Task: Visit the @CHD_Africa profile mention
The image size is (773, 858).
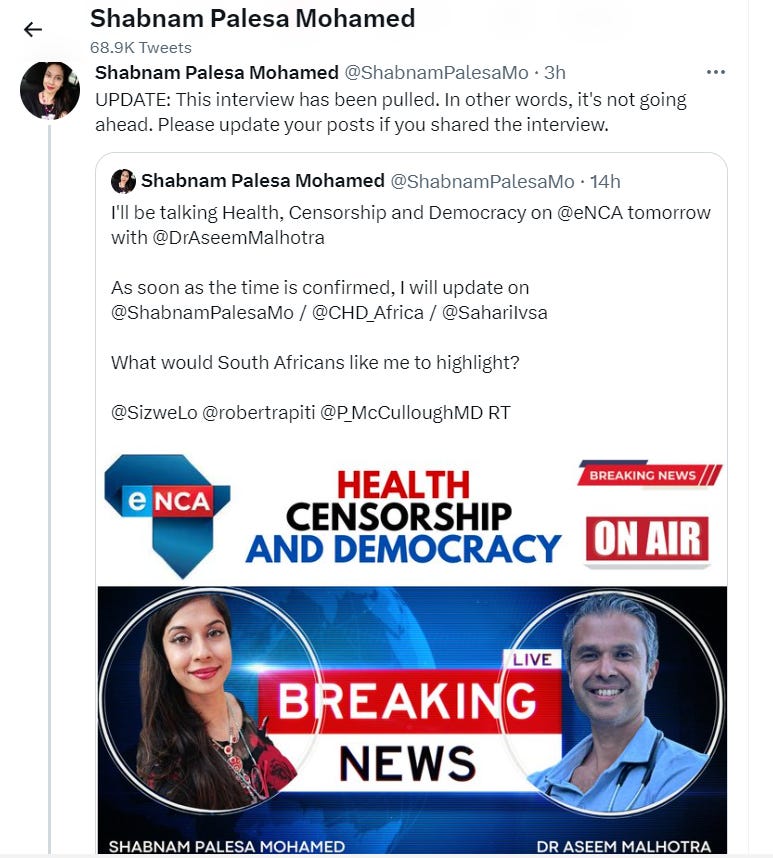Action: [368, 312]
